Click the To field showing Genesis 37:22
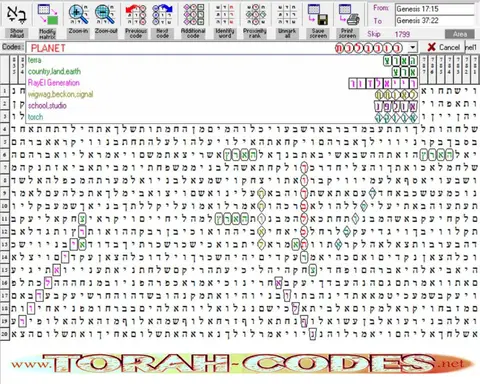 click(x=435, y=21)
